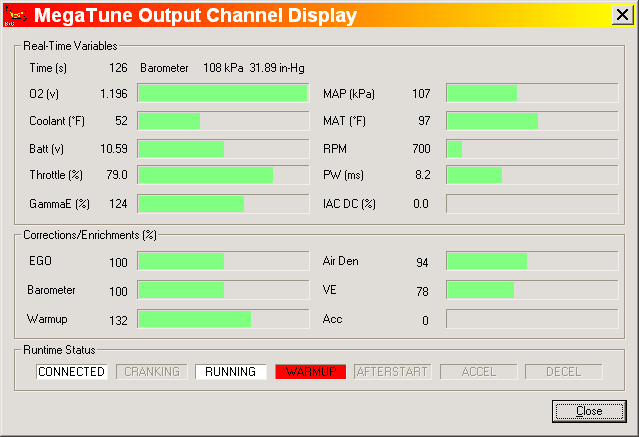Click the AFTERSTART status indicator

click(x=392, y=372)
